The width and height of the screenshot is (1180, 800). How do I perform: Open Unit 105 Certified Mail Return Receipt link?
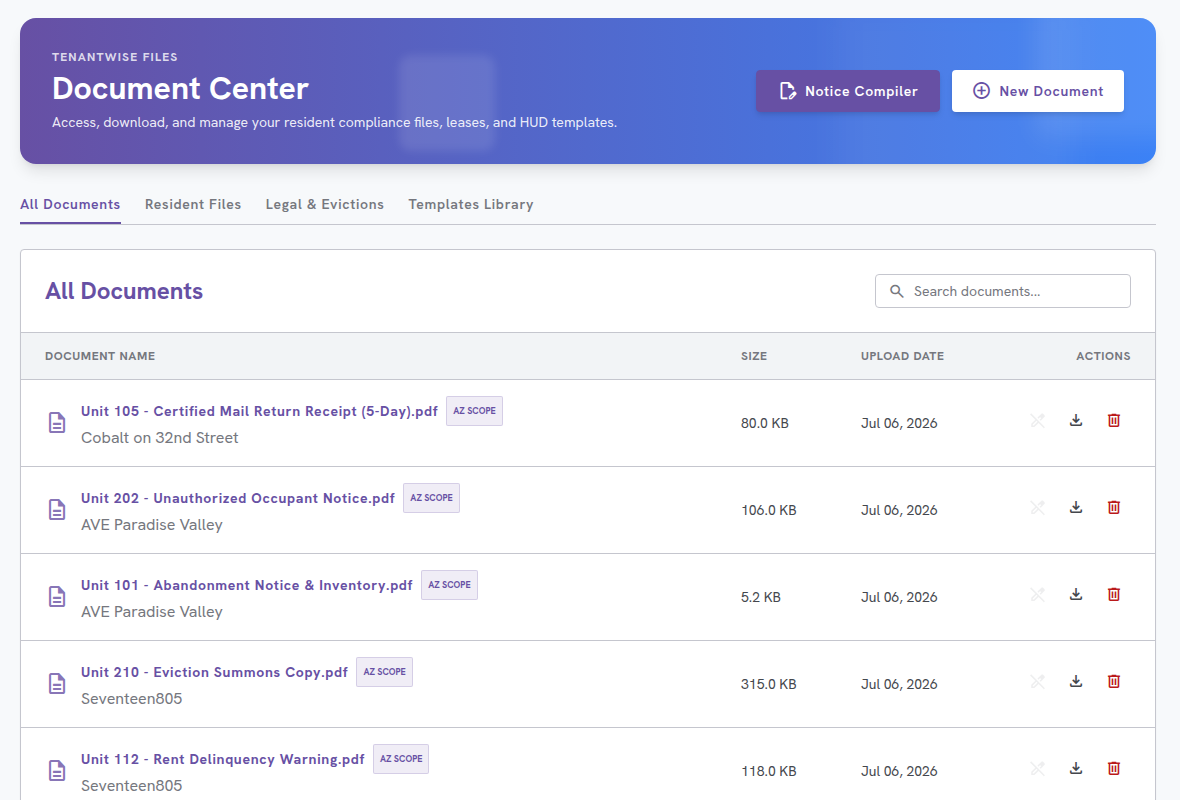pos(260,411)
